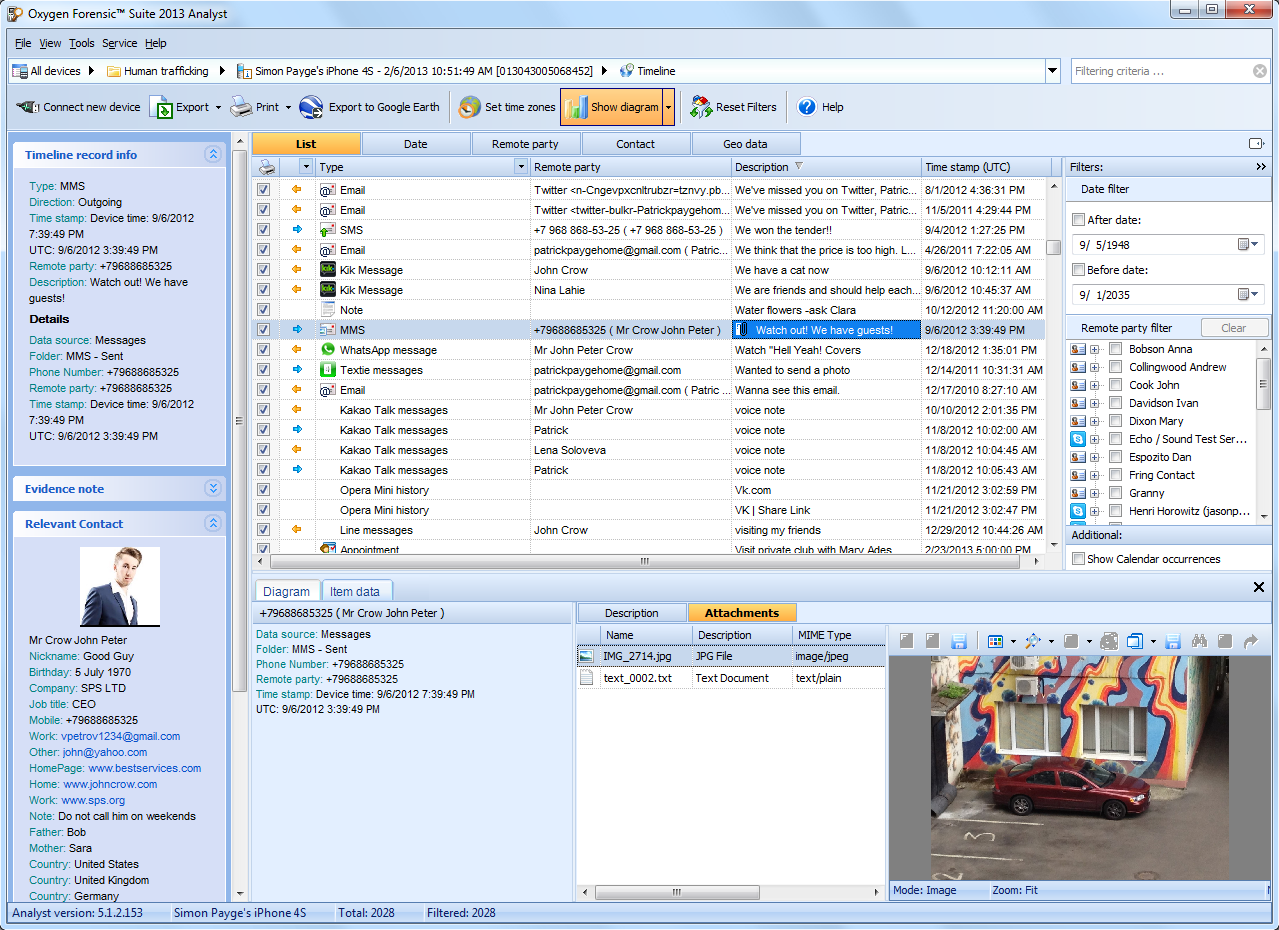This screenshot has height=930, width=1279.
Task: Collapse the Filters side panel
Action: 1261,167
